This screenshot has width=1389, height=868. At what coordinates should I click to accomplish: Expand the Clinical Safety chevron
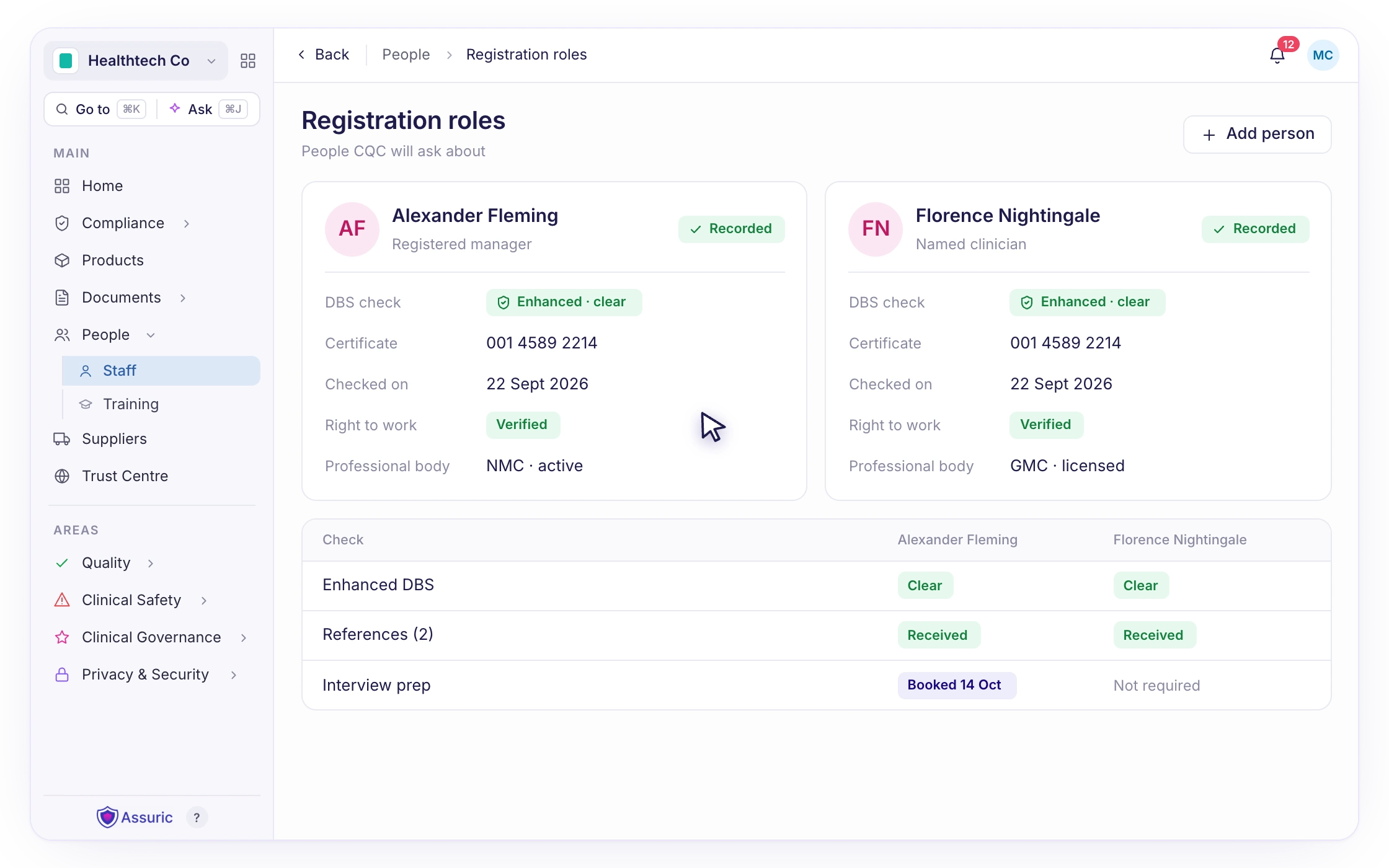[x=204, y=600]
